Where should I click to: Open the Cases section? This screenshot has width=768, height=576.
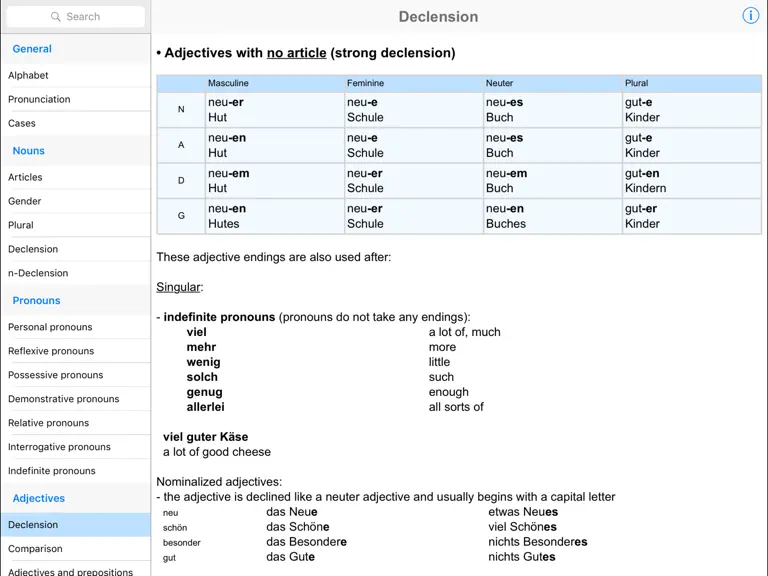[x=75, y=123]
